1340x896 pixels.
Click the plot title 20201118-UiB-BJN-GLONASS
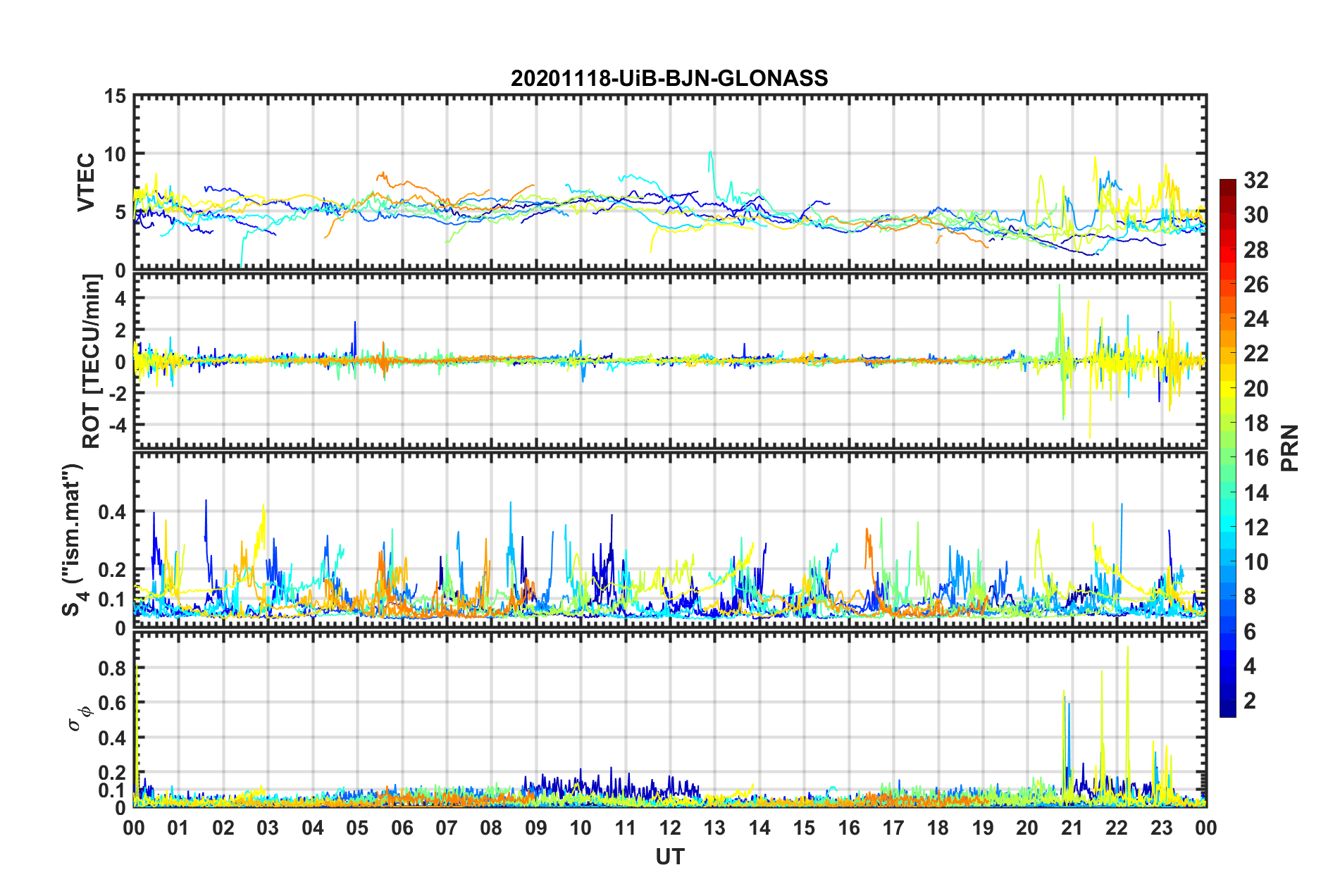(669, 78)
